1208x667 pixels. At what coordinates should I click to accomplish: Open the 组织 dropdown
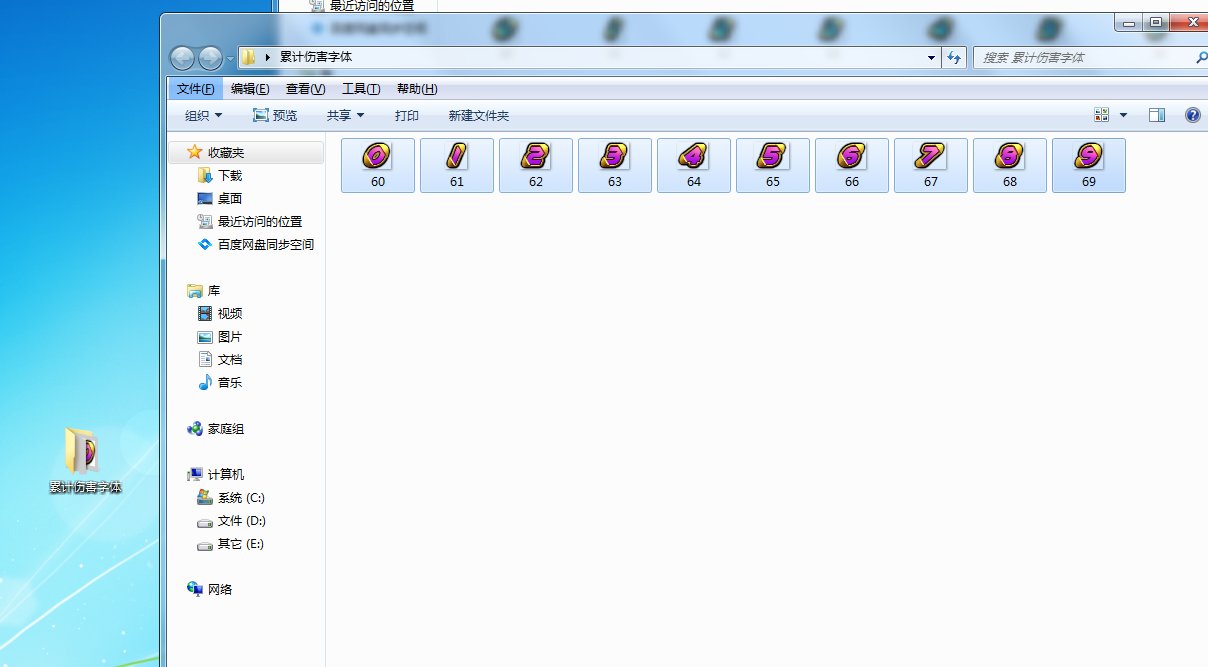204,116
